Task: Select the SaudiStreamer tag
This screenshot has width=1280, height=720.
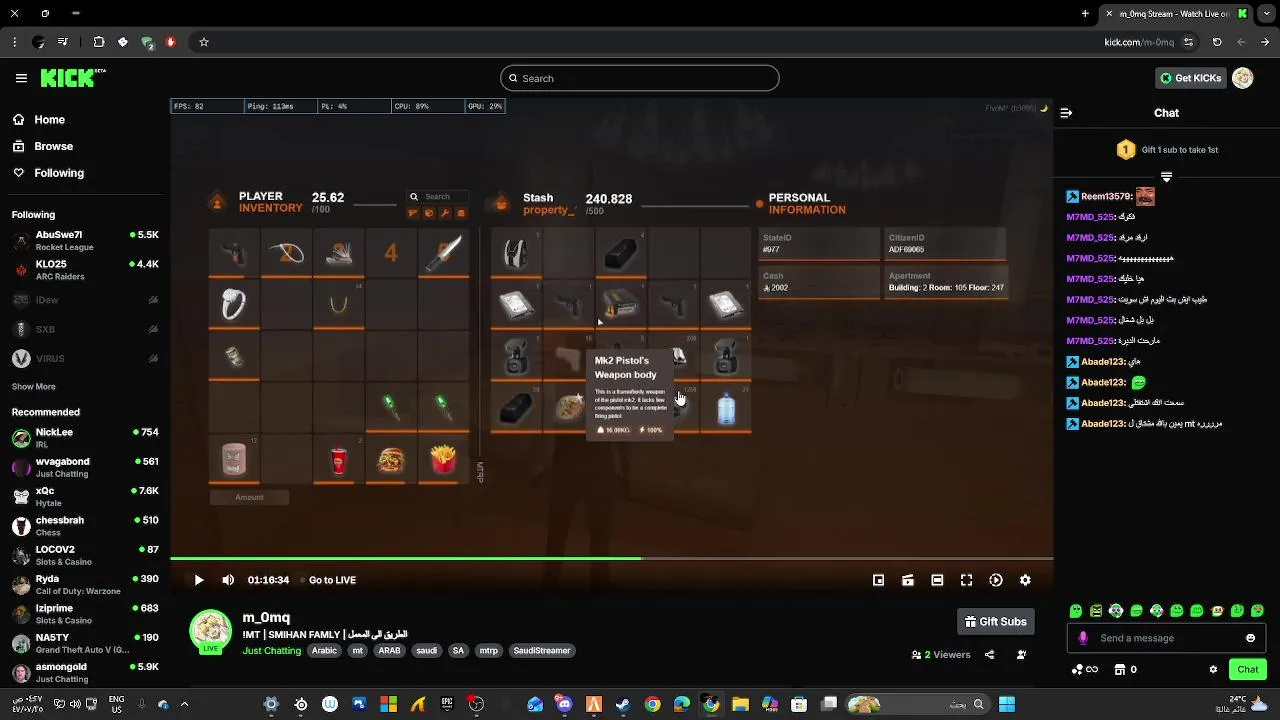Action: tap(541, 651)
